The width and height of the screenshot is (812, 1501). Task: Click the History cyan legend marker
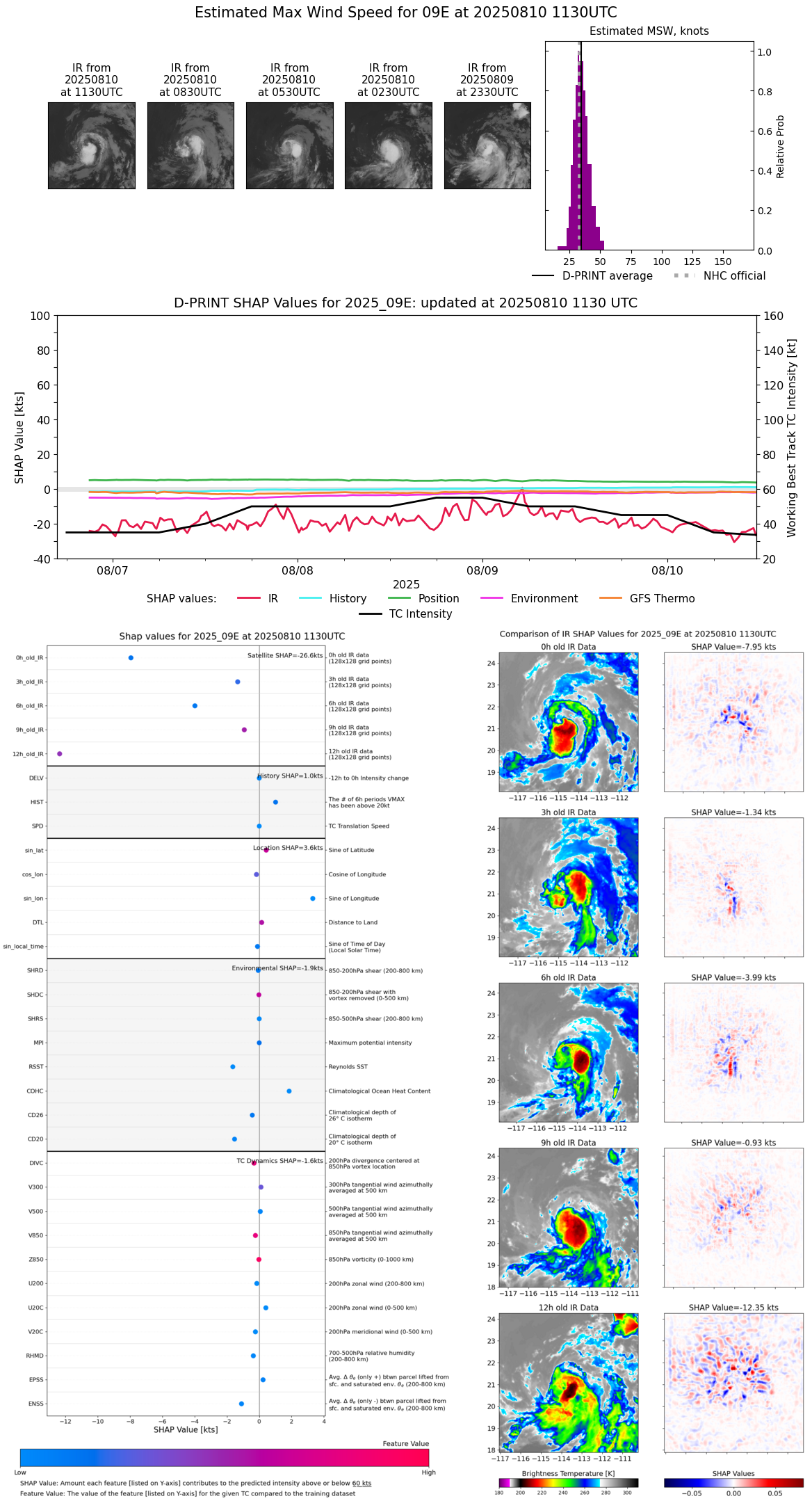coord(311,598)
